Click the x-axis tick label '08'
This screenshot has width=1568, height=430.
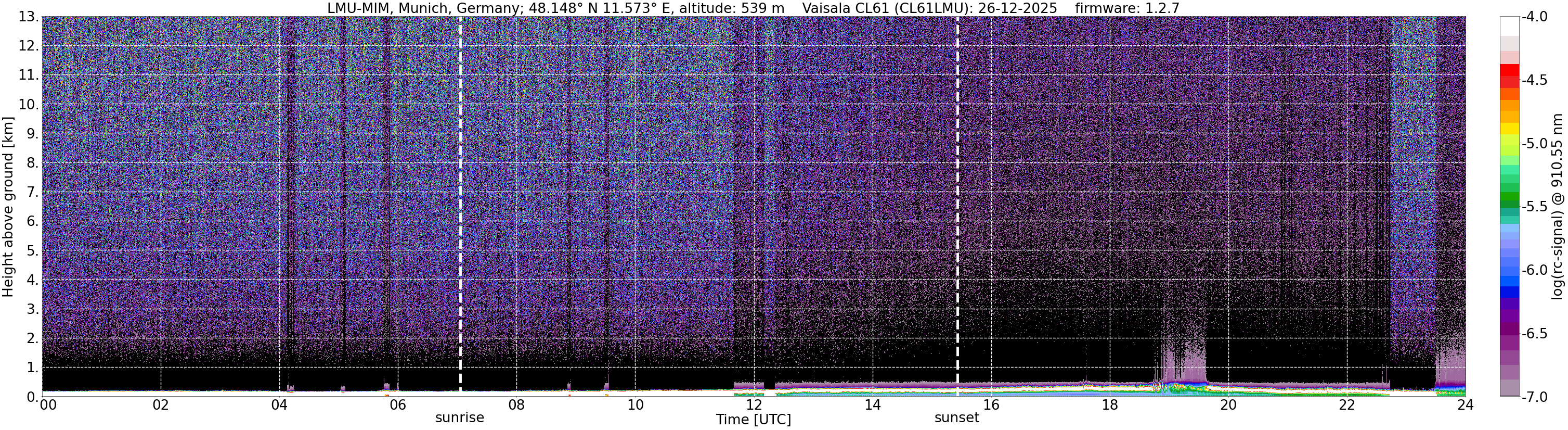[x=517, y=405]
